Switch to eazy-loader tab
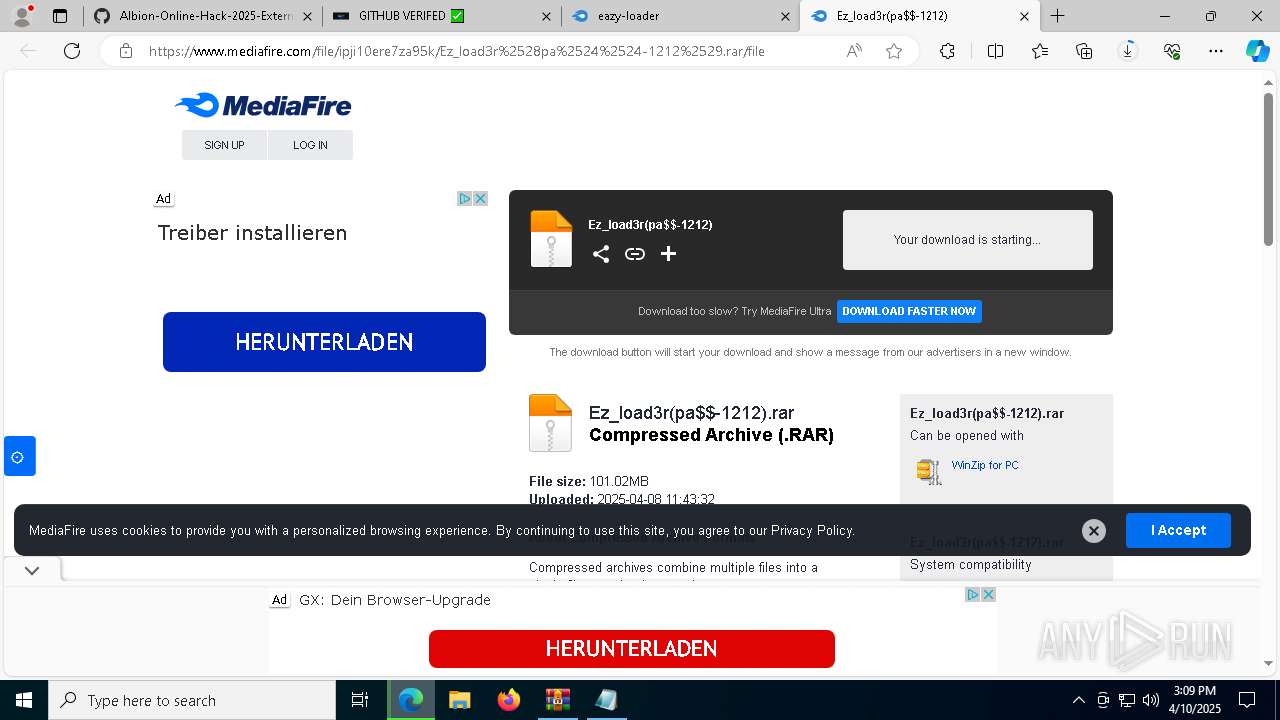The height and width of the screenshot is (720, 1280). [x=680, y=16]
